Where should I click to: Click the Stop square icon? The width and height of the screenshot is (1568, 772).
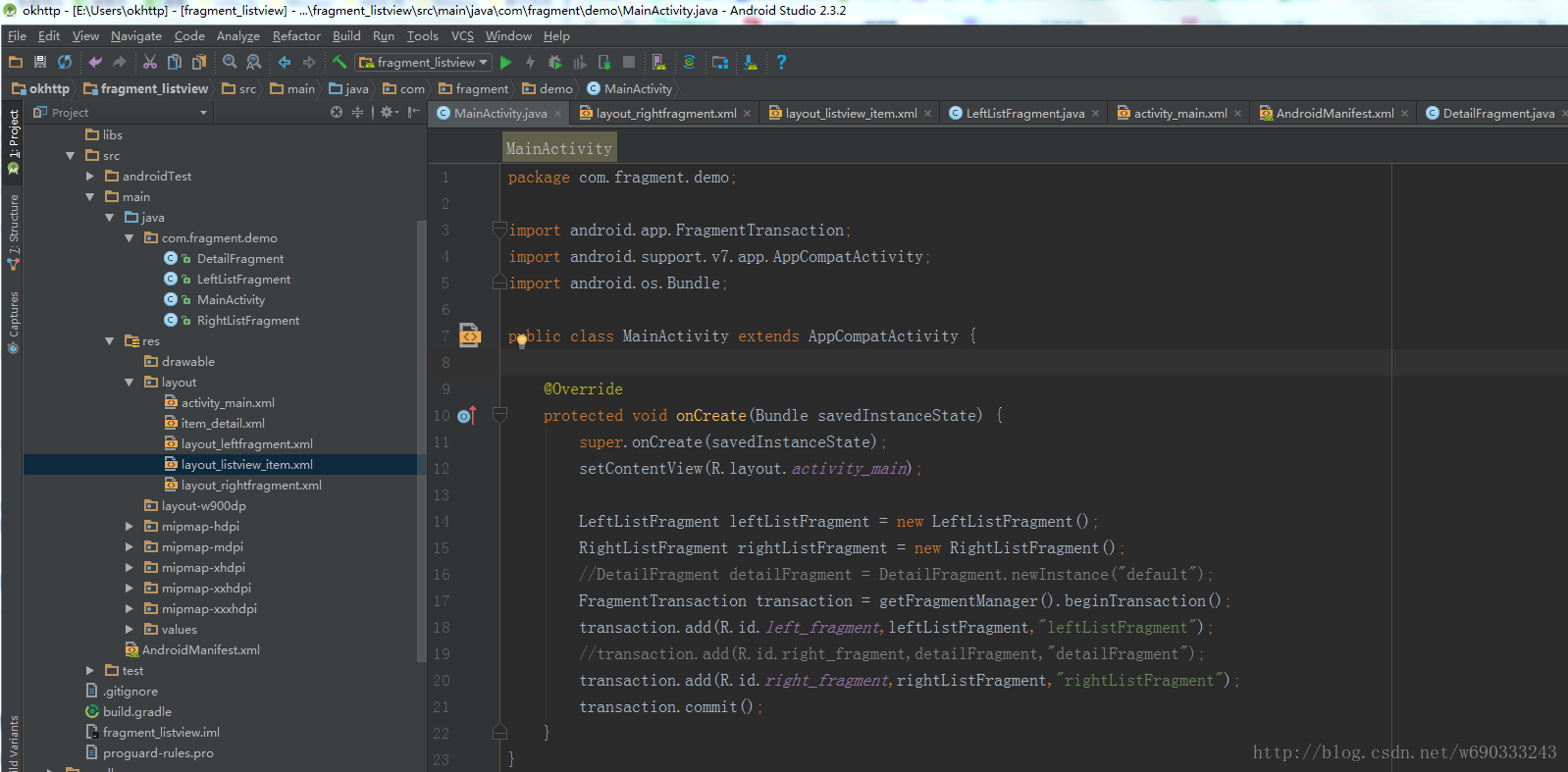(x=629, y=62)
